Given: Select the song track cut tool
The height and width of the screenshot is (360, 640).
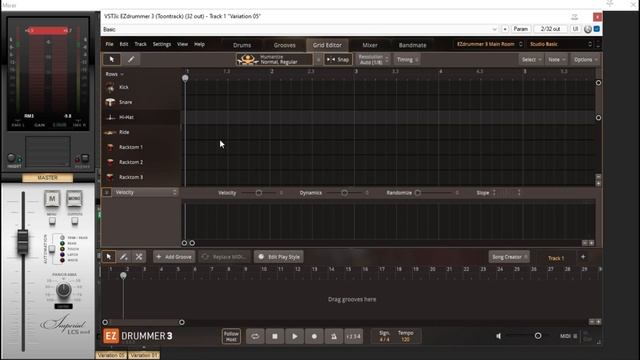Looking at the screenshot, I should pos(139,257).
